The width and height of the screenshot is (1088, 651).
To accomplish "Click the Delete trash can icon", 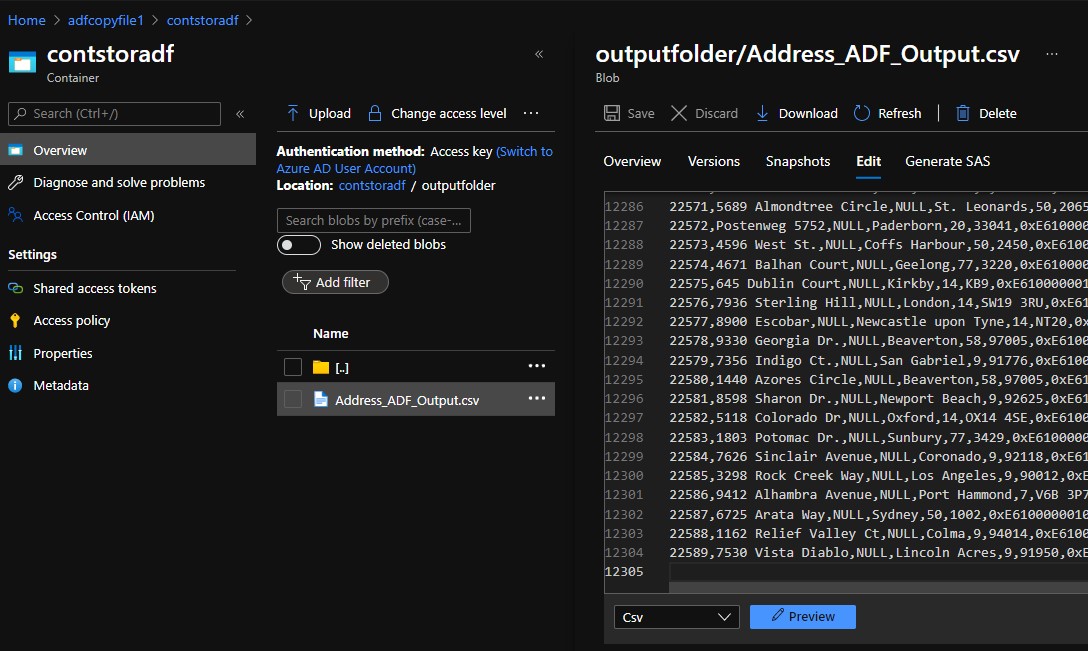I will point(962,113).
